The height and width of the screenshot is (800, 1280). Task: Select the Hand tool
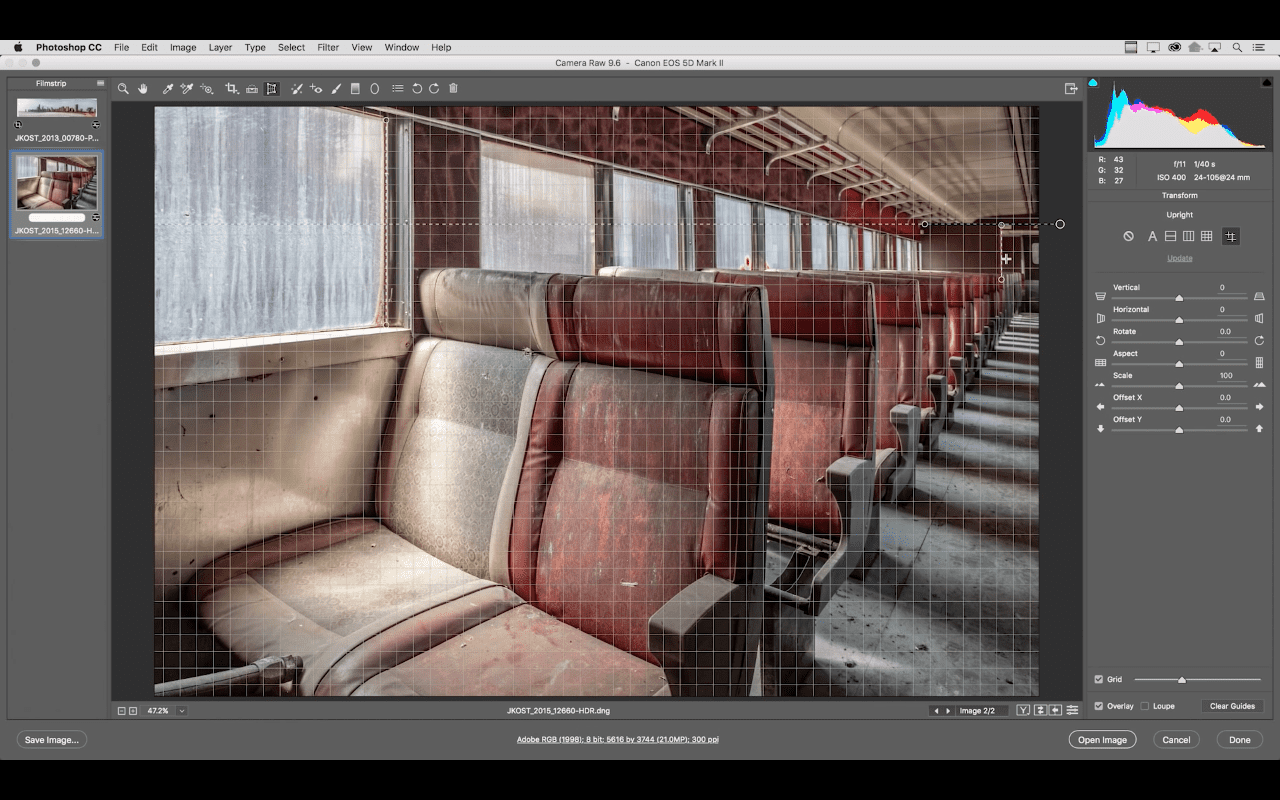pyautogui.click(x=143, y=89)
